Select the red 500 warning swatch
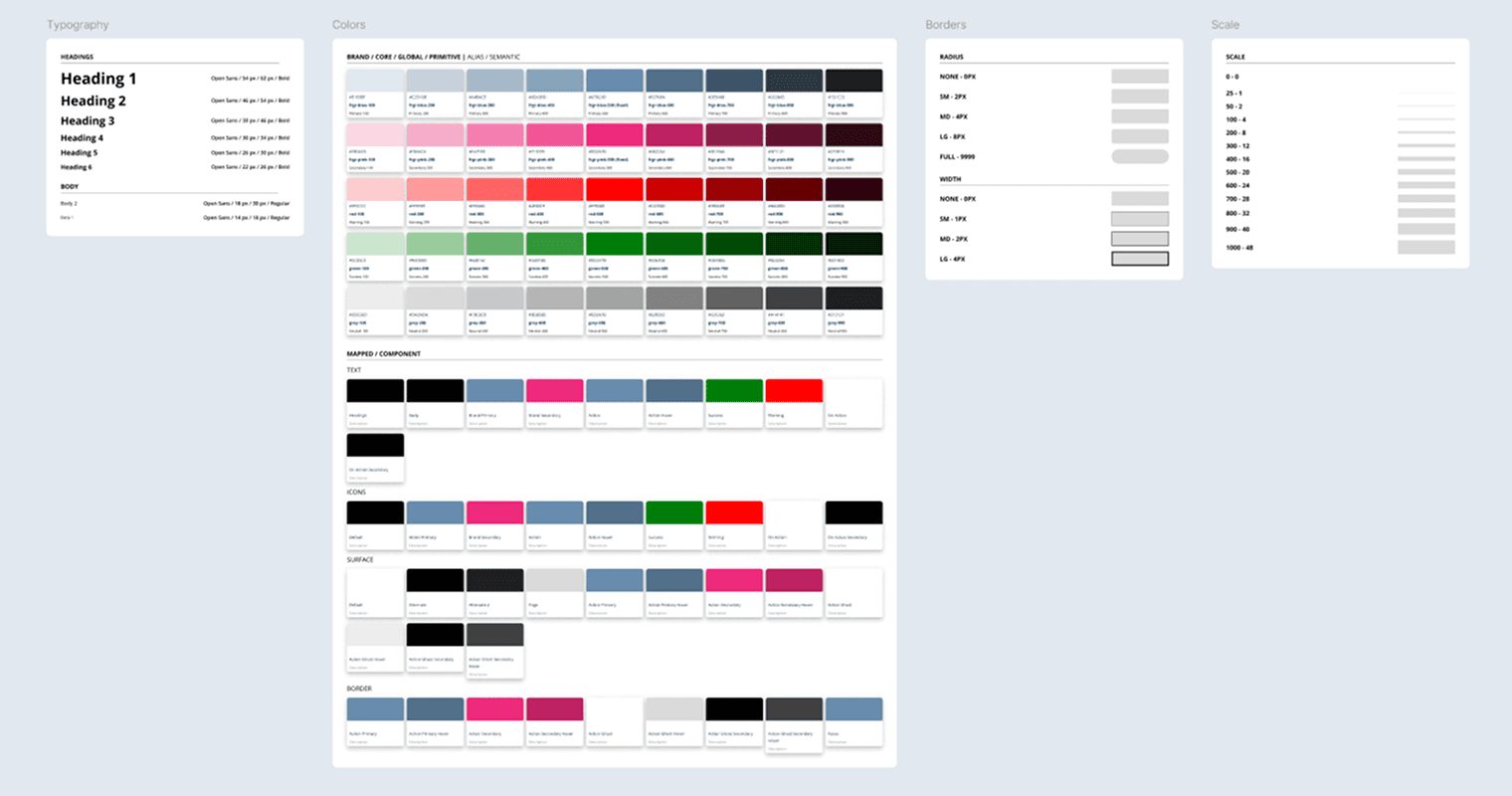 tap(614, 202)
